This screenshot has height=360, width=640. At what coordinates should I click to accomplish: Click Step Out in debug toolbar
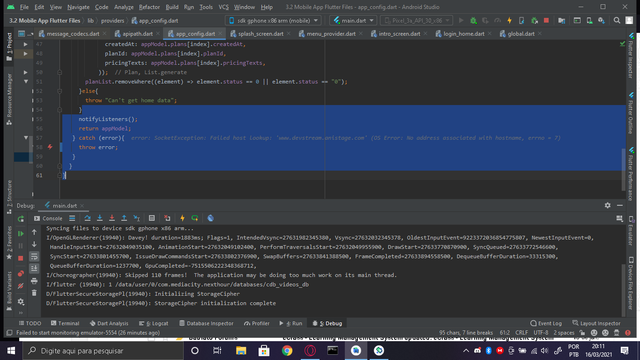tap(124, 218)
